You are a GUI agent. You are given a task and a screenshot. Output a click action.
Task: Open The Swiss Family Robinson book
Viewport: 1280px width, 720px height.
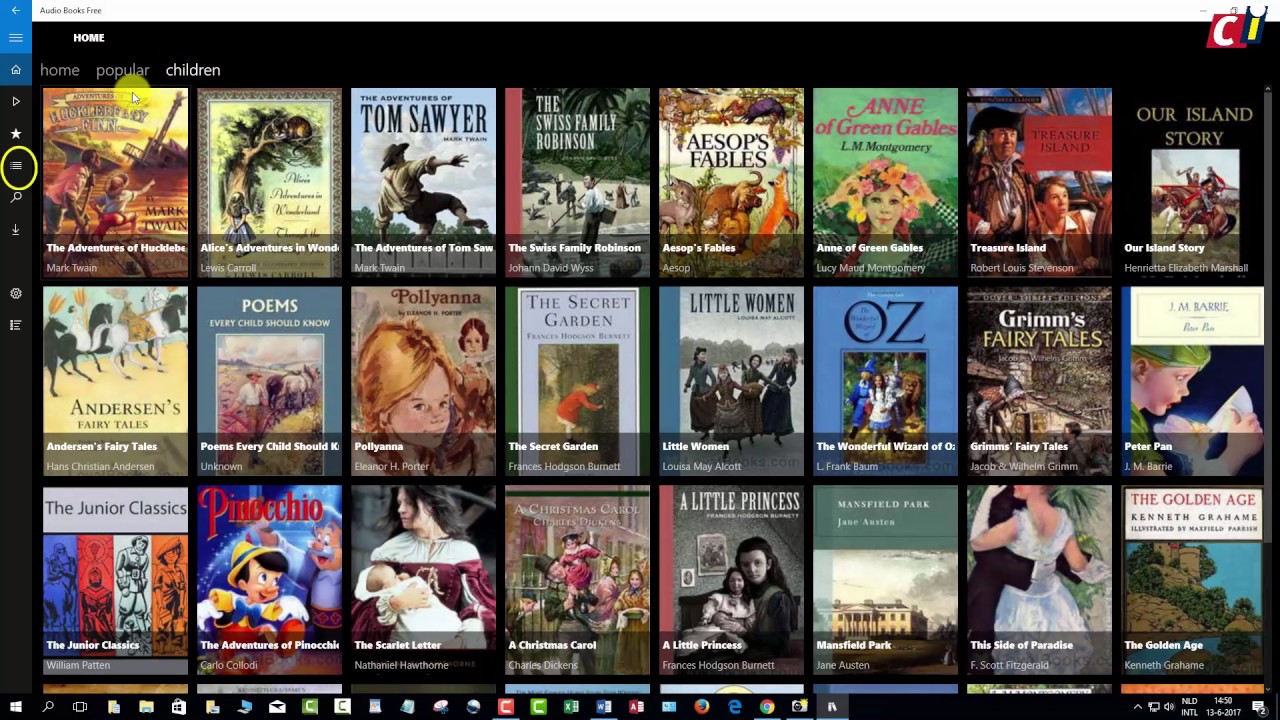click(577, 182)
